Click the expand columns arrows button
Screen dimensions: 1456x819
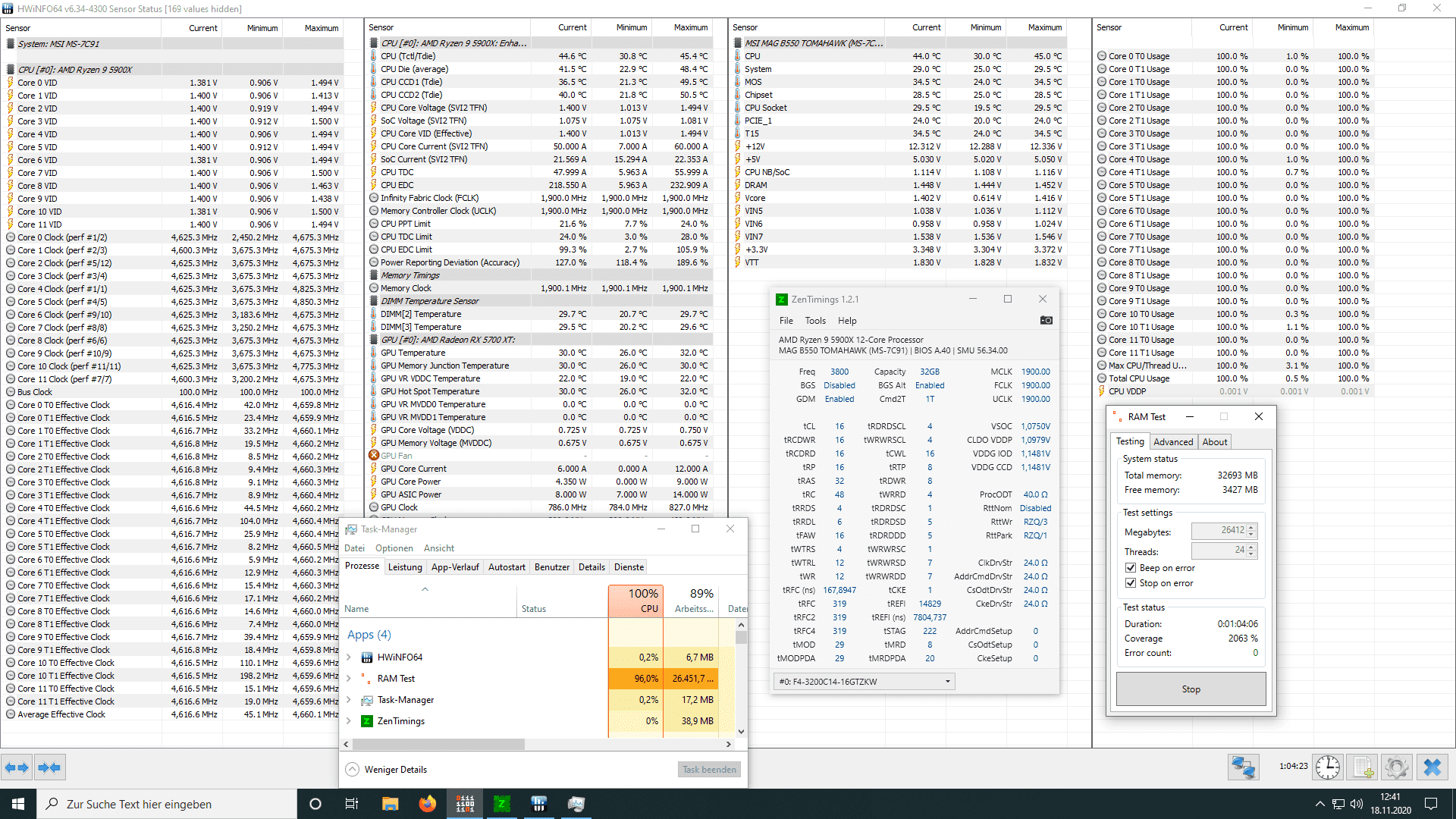click(17, 767)
